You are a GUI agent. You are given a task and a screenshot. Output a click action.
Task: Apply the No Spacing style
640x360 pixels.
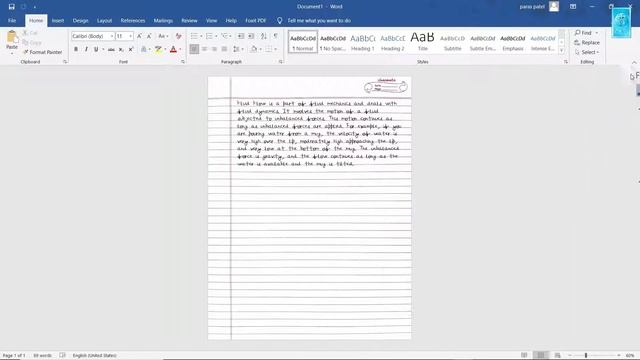point(333,42)
